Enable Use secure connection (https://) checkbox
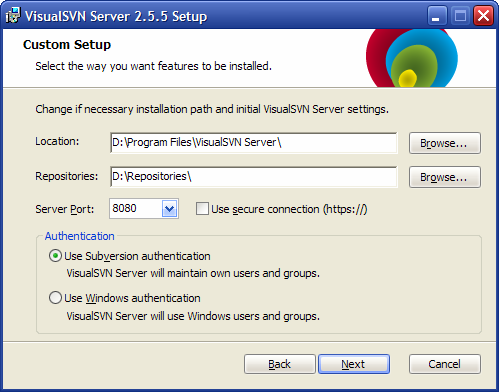The width and height of the screenshot is (499, 392). (202, 209)
